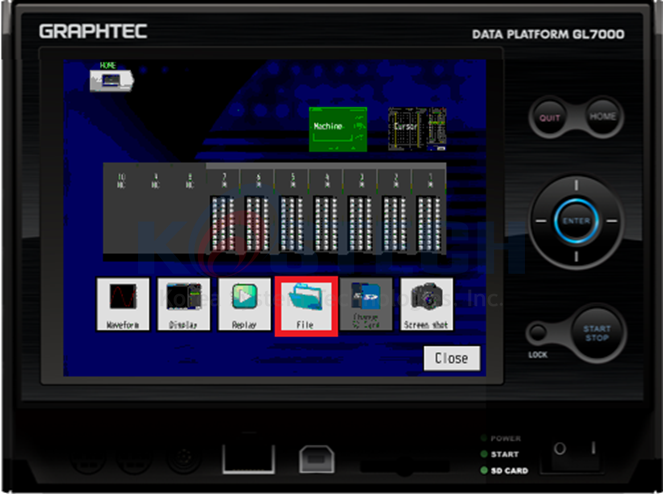This screenshot has height=494, width=663.
Task: Click the SD CARD indicator LED
Action: (484, 470)
